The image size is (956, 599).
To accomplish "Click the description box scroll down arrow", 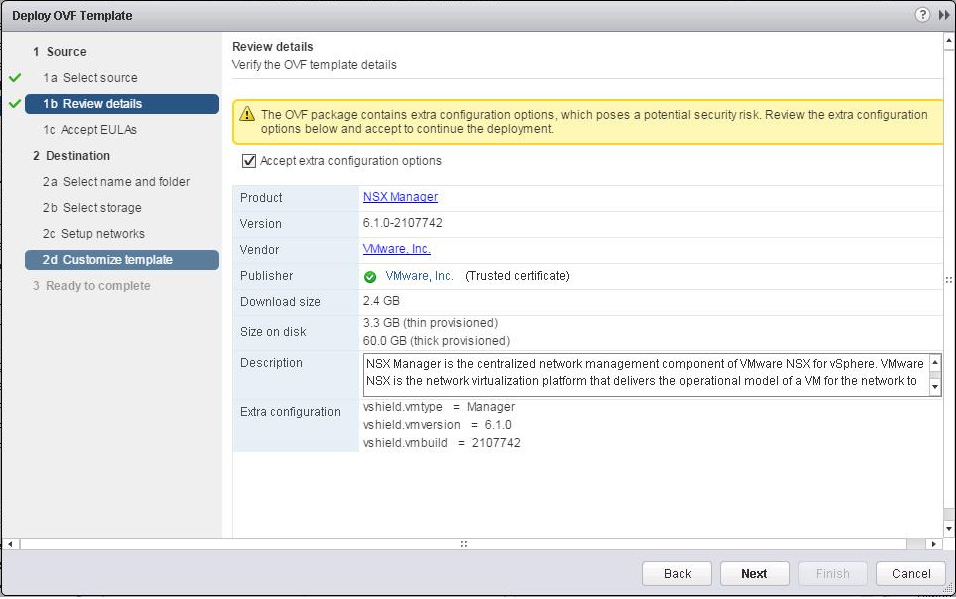I will coord(935,387).
